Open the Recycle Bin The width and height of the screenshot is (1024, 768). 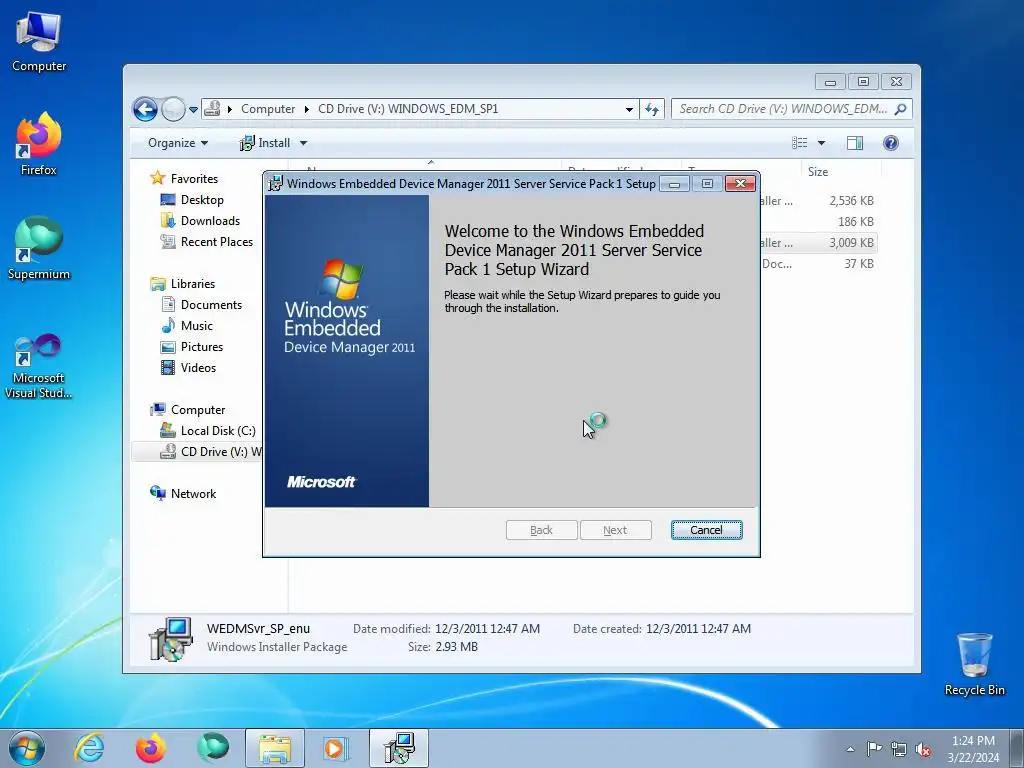point(974,664)
